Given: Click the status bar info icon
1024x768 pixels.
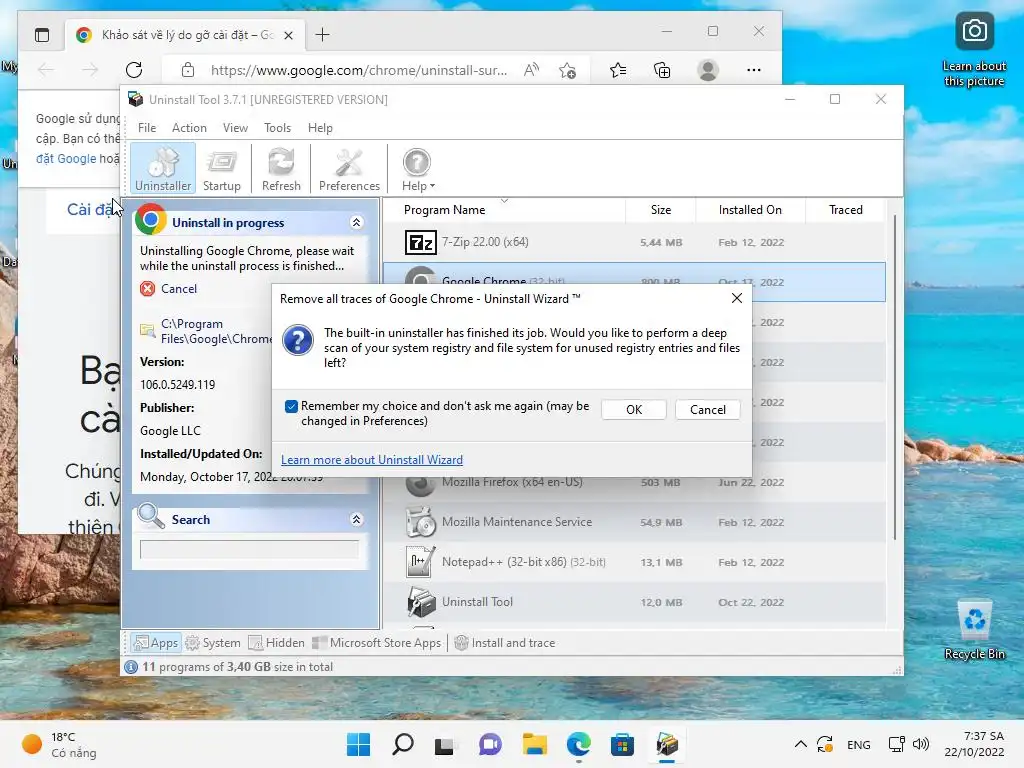Looking at the screenshot, I should pos(131,667).
